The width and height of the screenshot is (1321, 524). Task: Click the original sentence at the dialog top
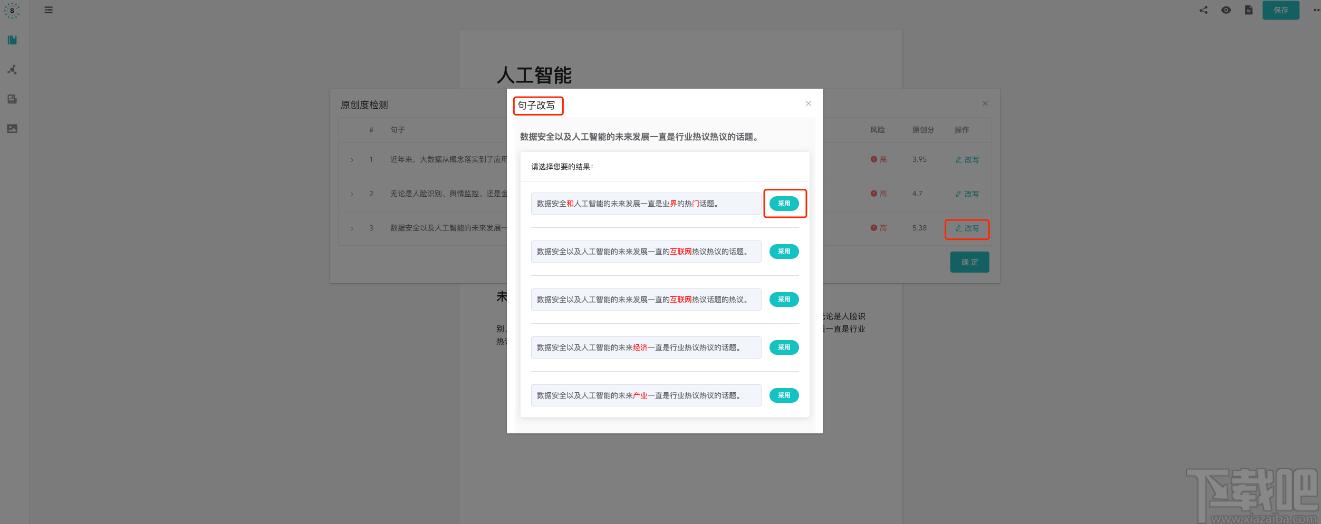(639, 136)
